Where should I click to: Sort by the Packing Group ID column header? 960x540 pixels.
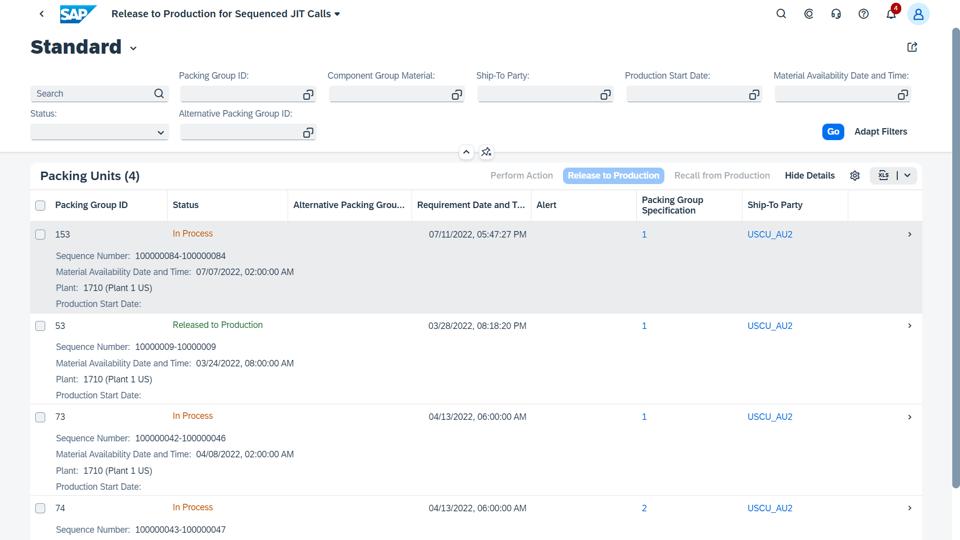[x=91, y=205]
